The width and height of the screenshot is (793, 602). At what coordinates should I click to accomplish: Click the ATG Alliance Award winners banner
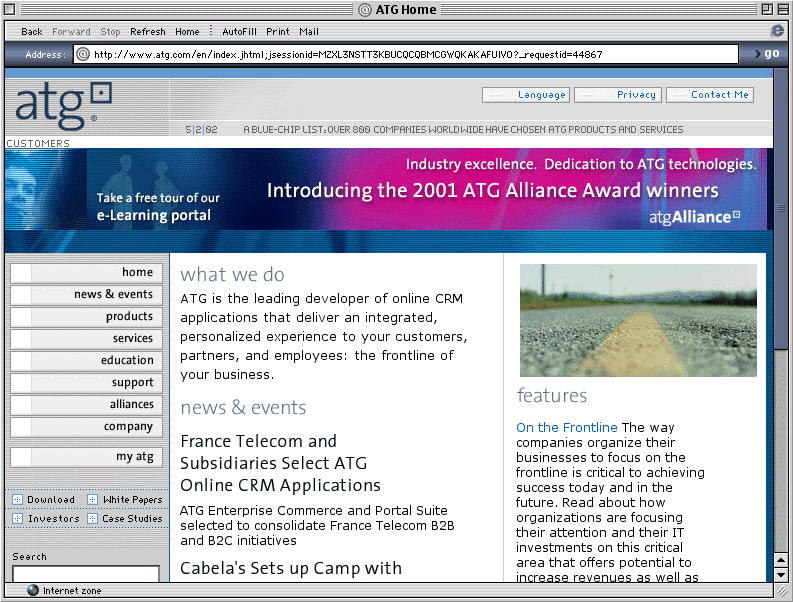coord(511,190)
